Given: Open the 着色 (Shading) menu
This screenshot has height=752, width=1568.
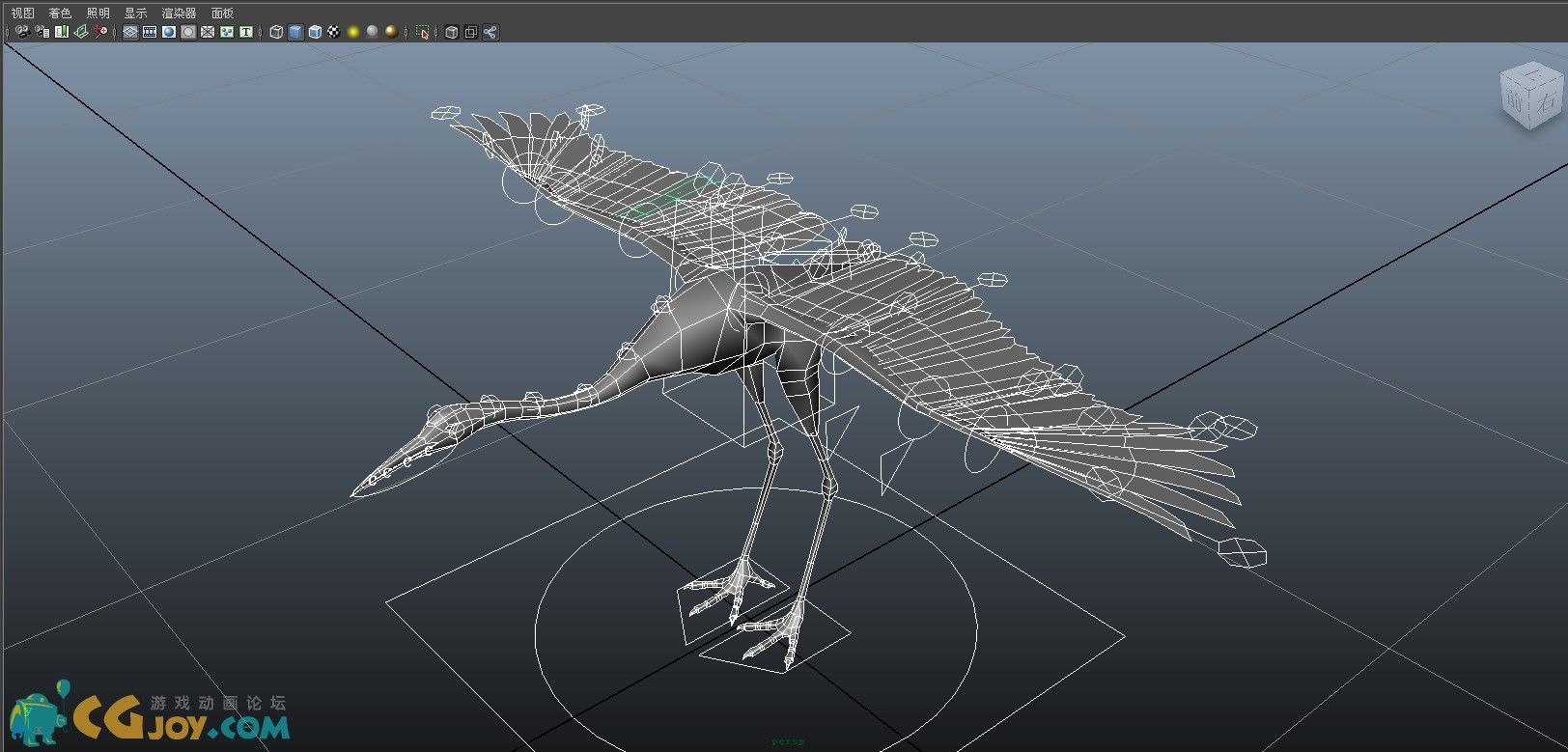Looking at the screenshot, I should tap(60, 13).
